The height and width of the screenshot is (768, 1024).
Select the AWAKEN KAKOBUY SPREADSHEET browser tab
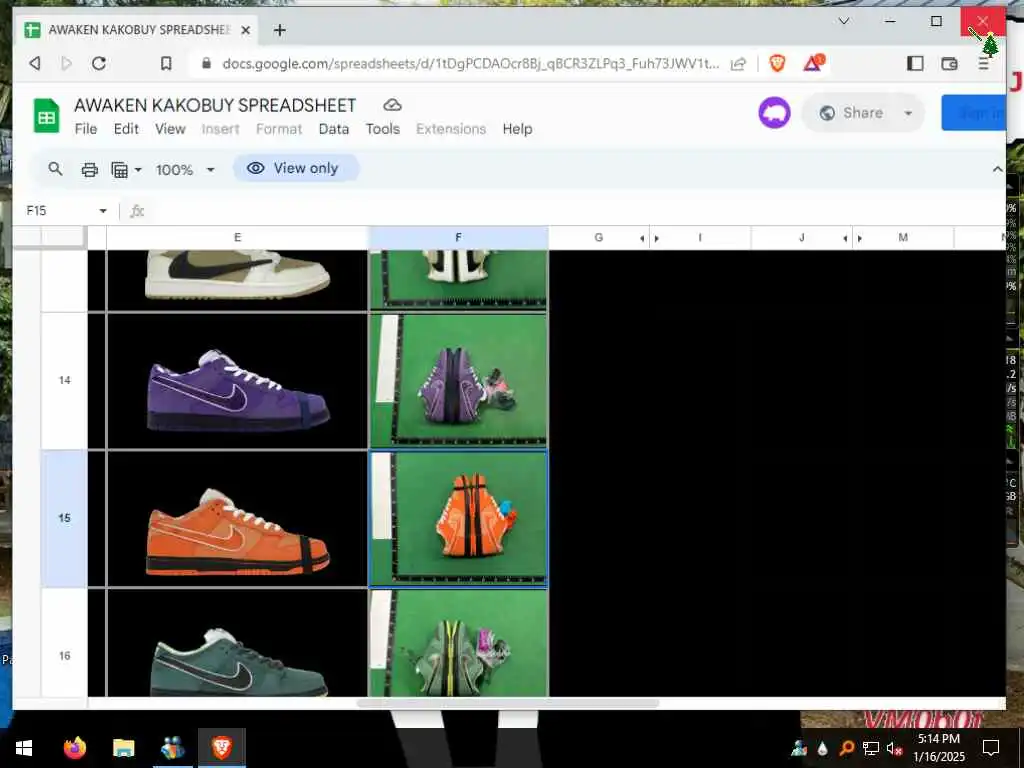(x=137, y=30)
